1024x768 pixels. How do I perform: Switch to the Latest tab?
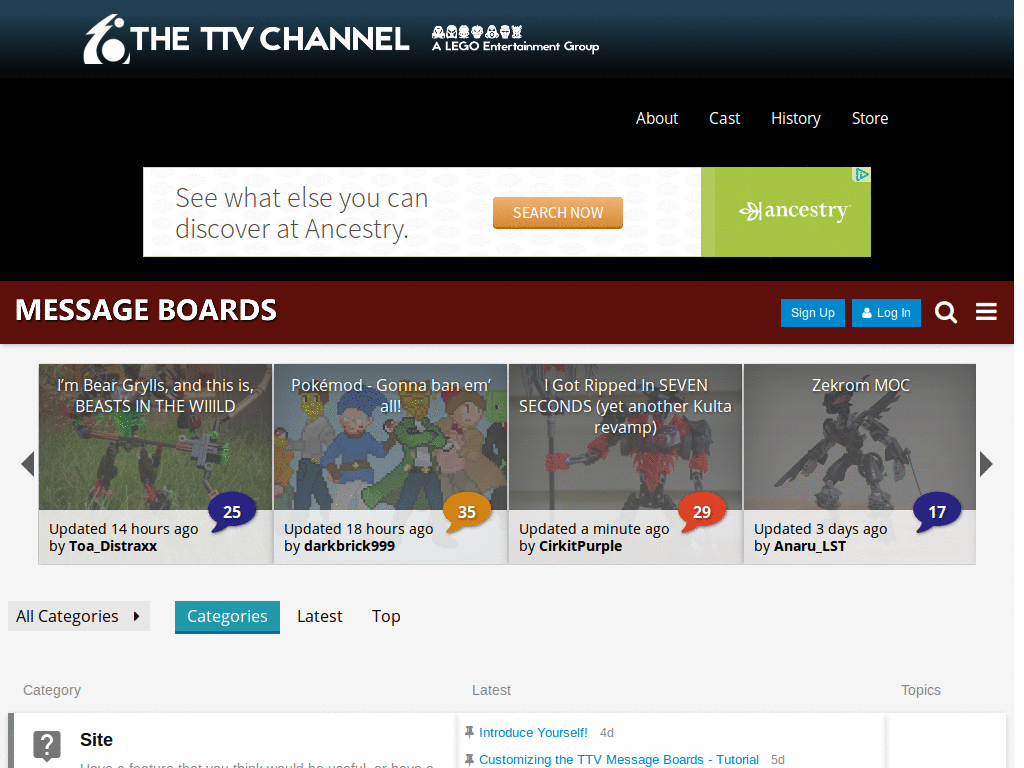(319, 616)
